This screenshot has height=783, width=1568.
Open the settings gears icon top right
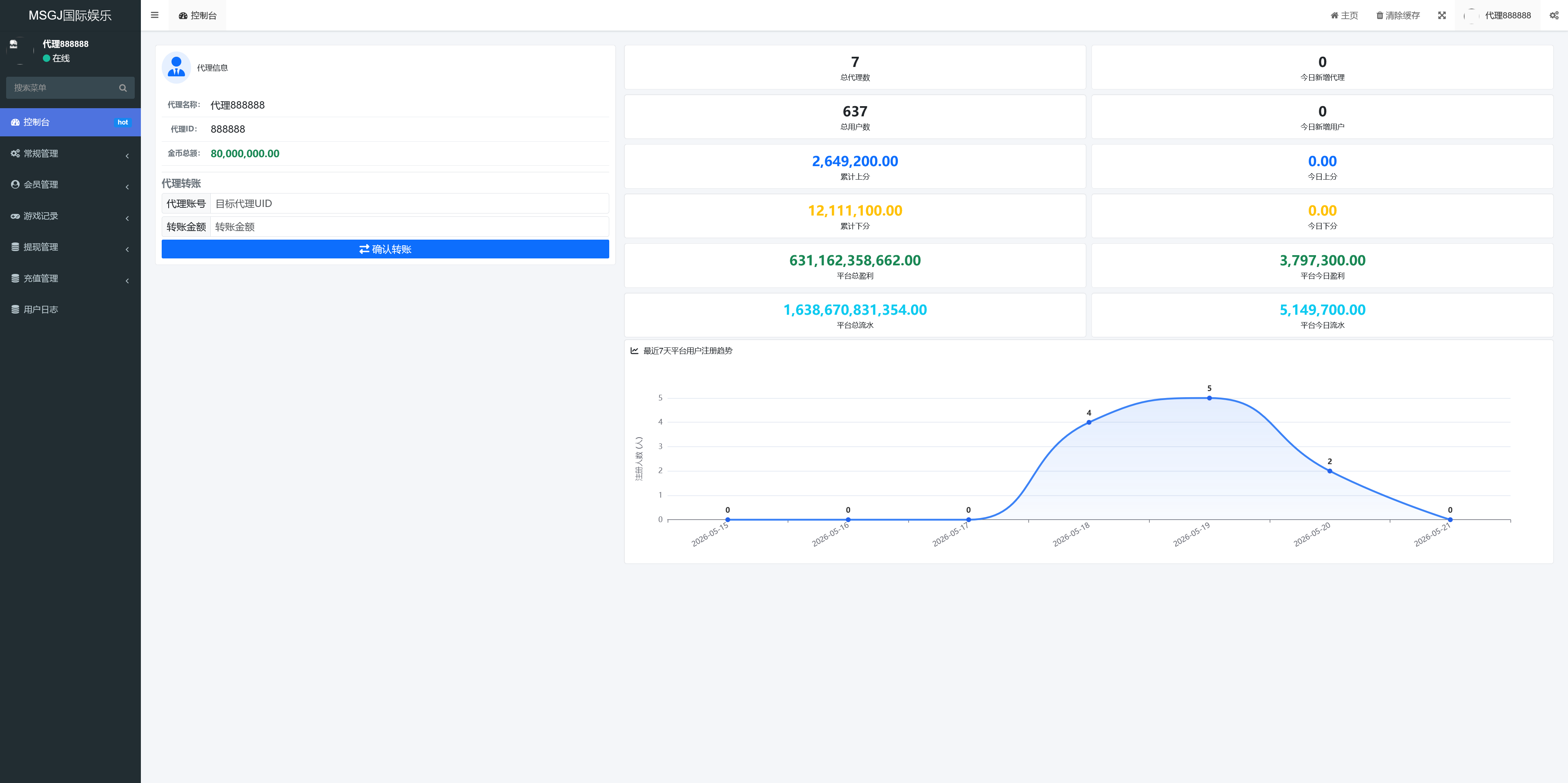click(x=1554, y=15)
